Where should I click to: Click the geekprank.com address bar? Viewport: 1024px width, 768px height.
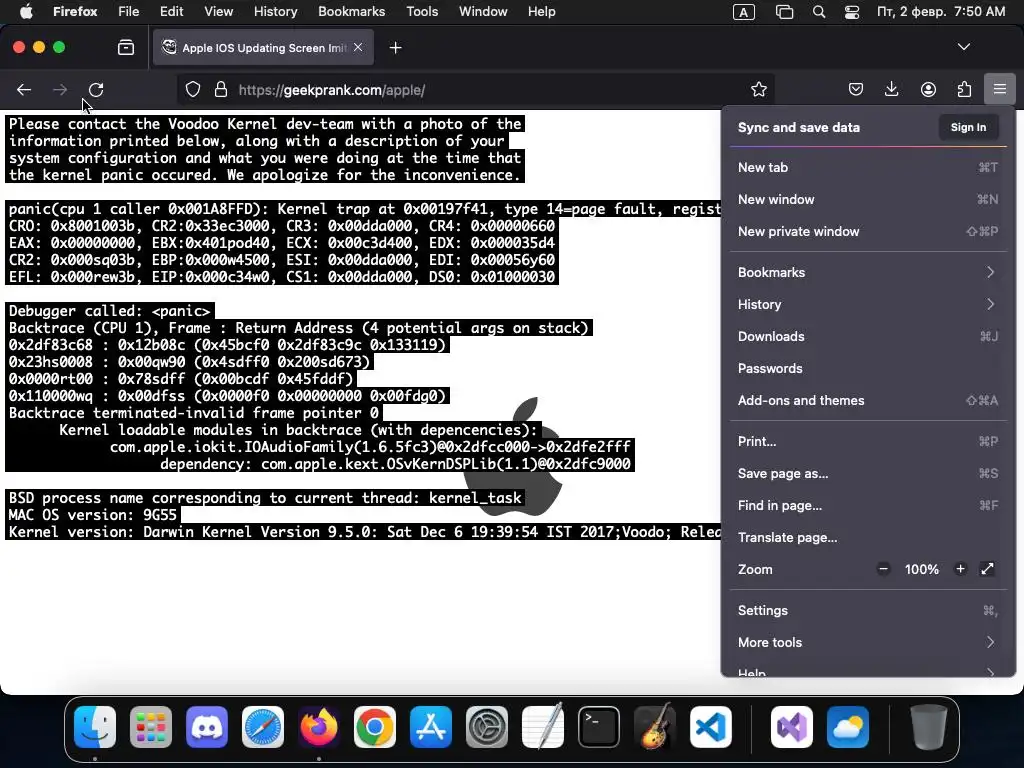pos(477,89)
